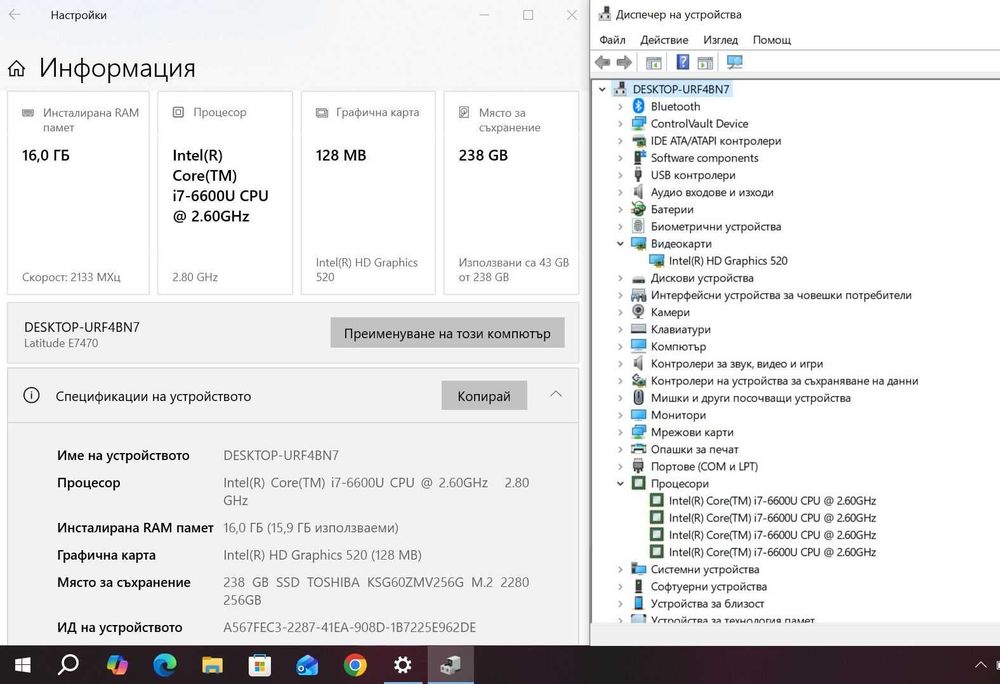Open the Файл menu
The image size is (1000, 684).
[612, 40]
